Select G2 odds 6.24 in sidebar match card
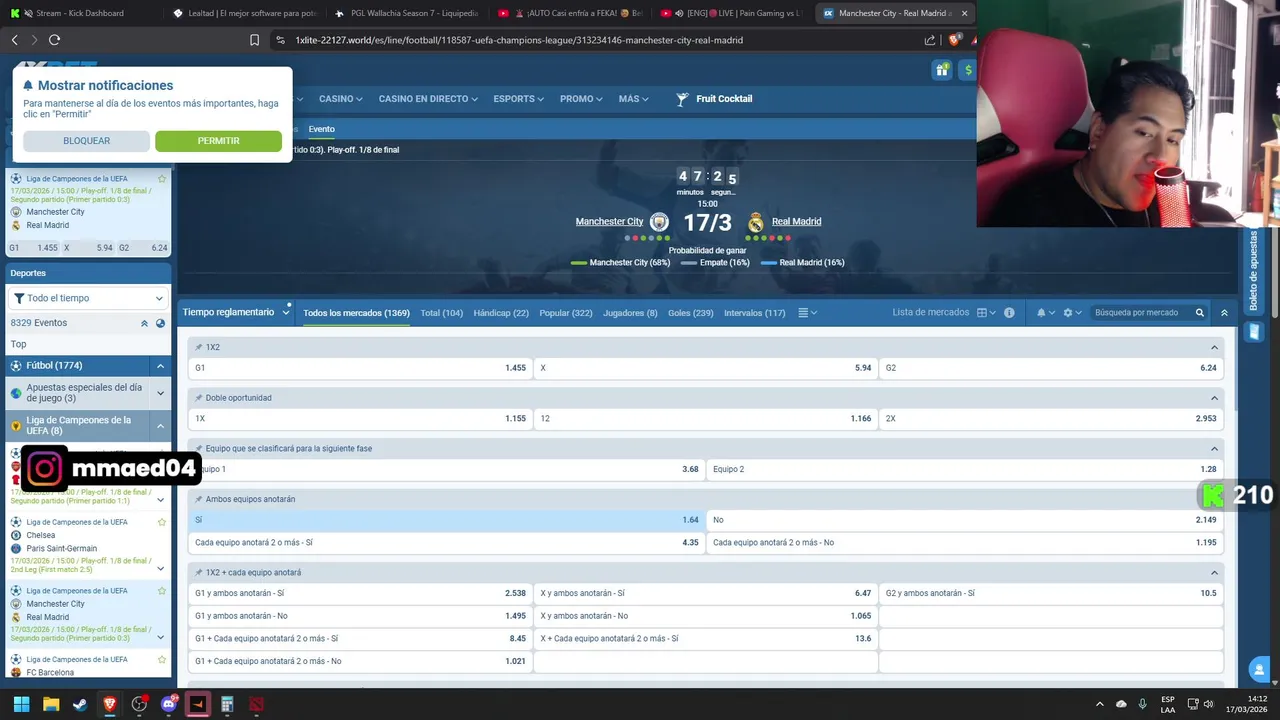 [x=144, y=248]
